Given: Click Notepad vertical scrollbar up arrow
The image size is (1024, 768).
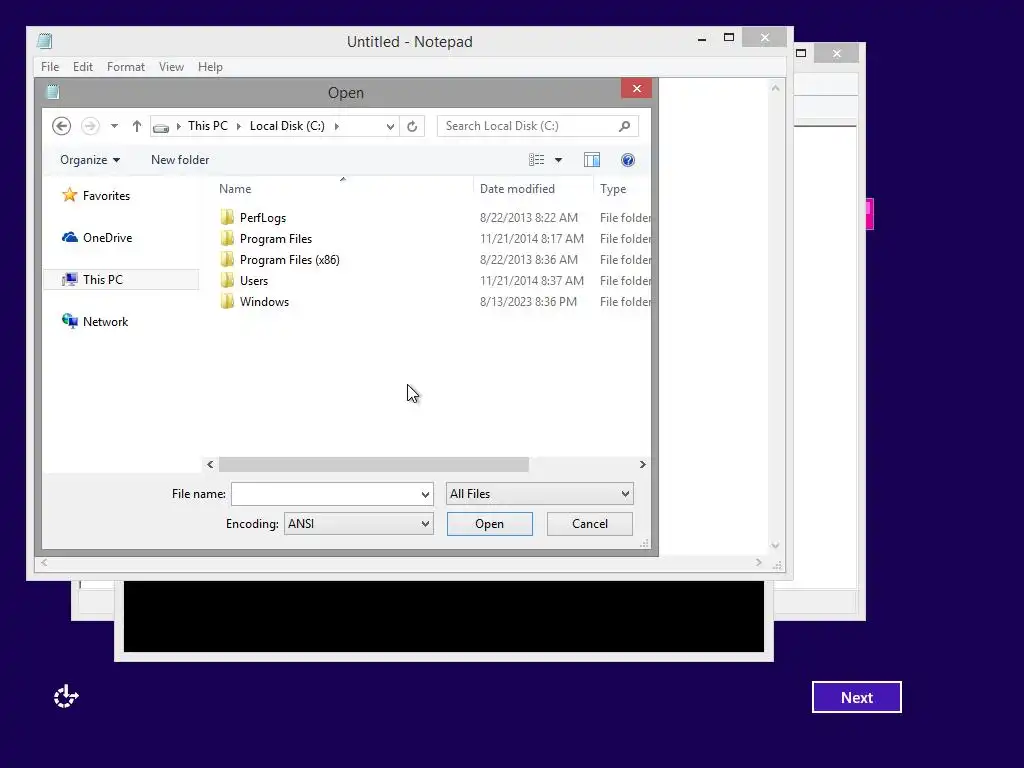Looking at the screenshot, I should [775, 88].
